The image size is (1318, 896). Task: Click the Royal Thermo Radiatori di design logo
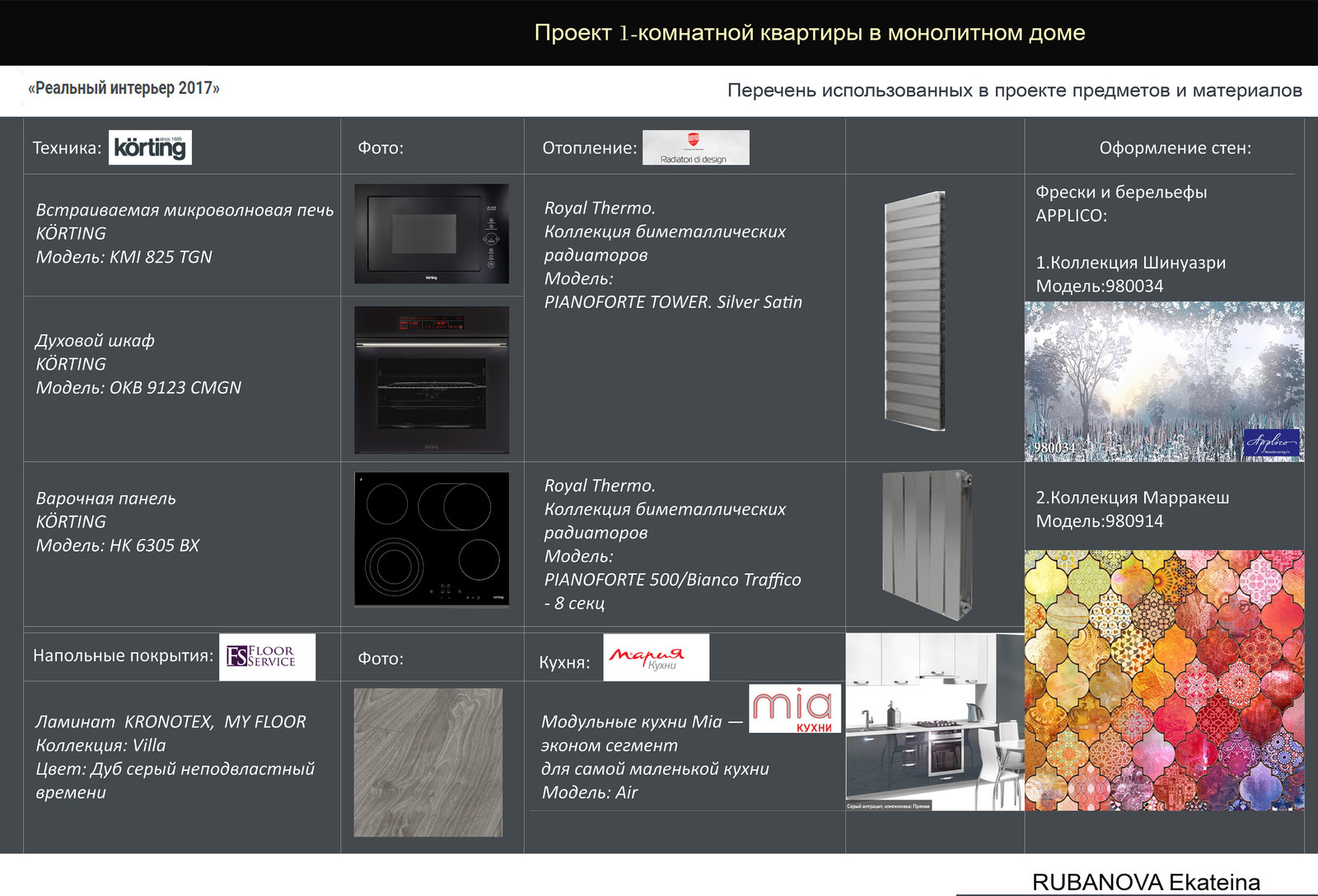click(696, 147)
